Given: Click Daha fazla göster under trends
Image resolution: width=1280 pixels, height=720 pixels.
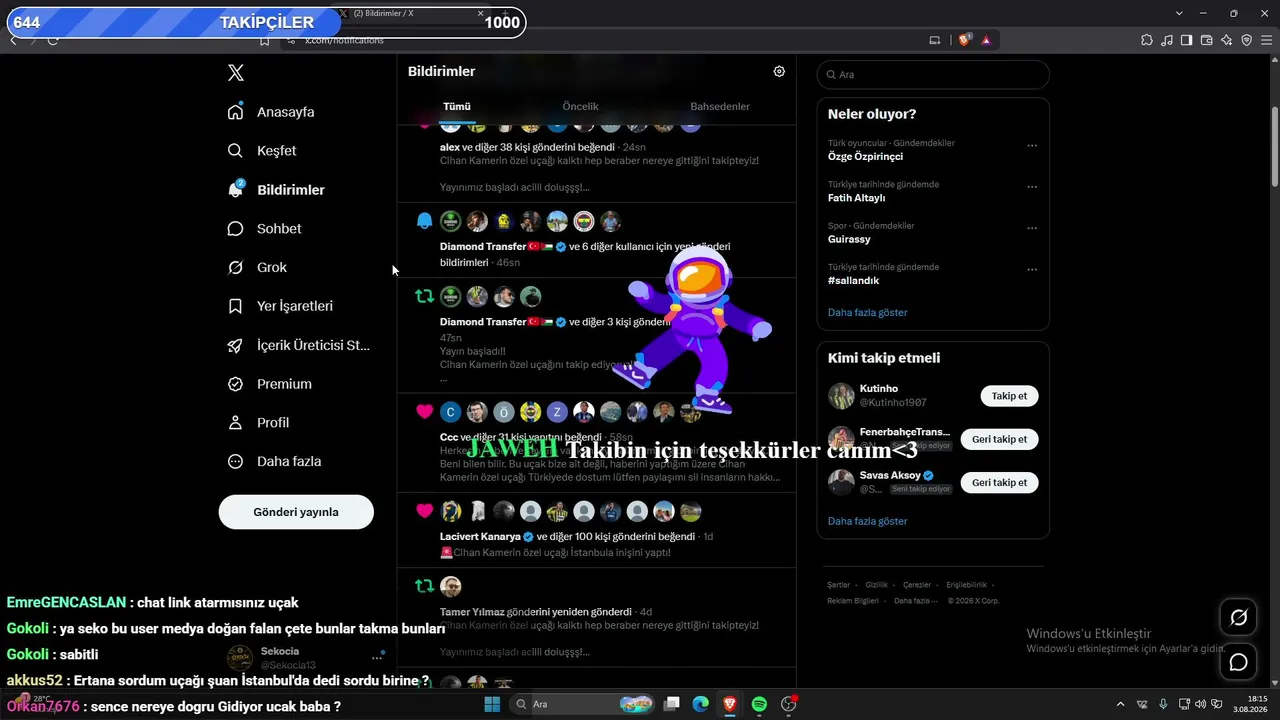Looking at the screenshot, I should pos(868,312).
